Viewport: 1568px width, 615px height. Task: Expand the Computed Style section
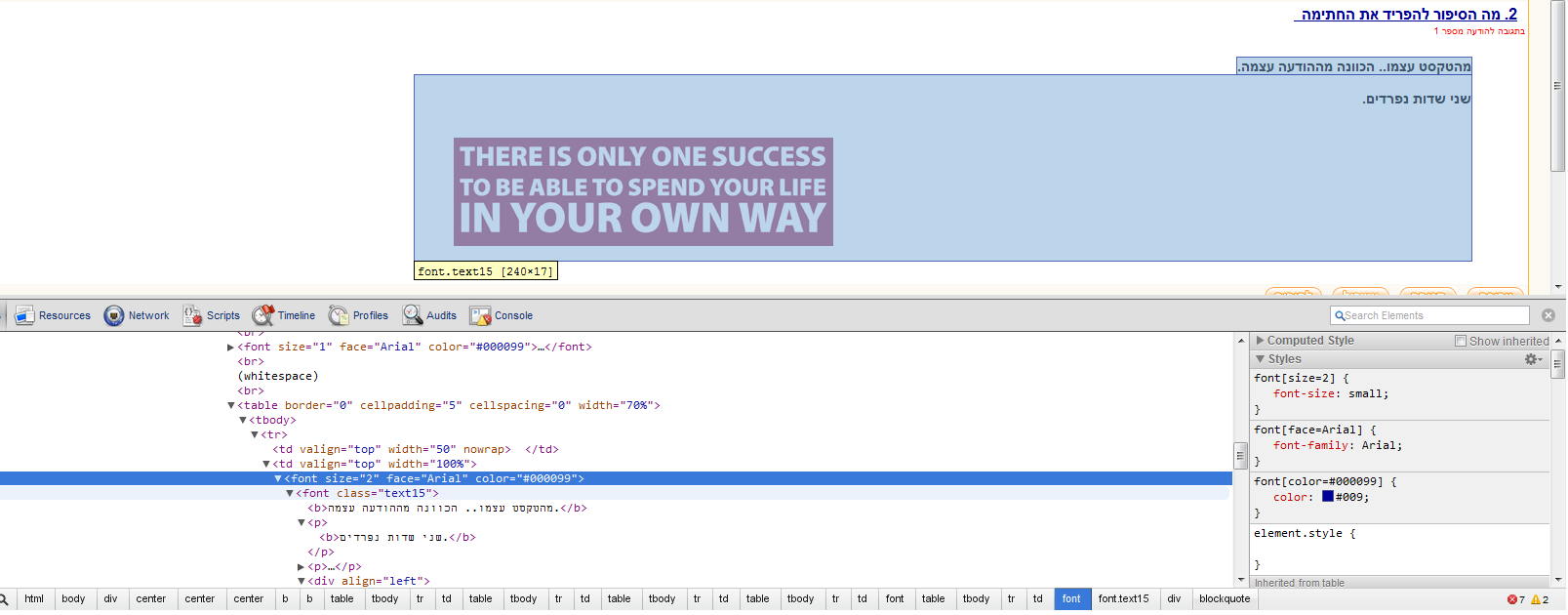[1261, 341]
